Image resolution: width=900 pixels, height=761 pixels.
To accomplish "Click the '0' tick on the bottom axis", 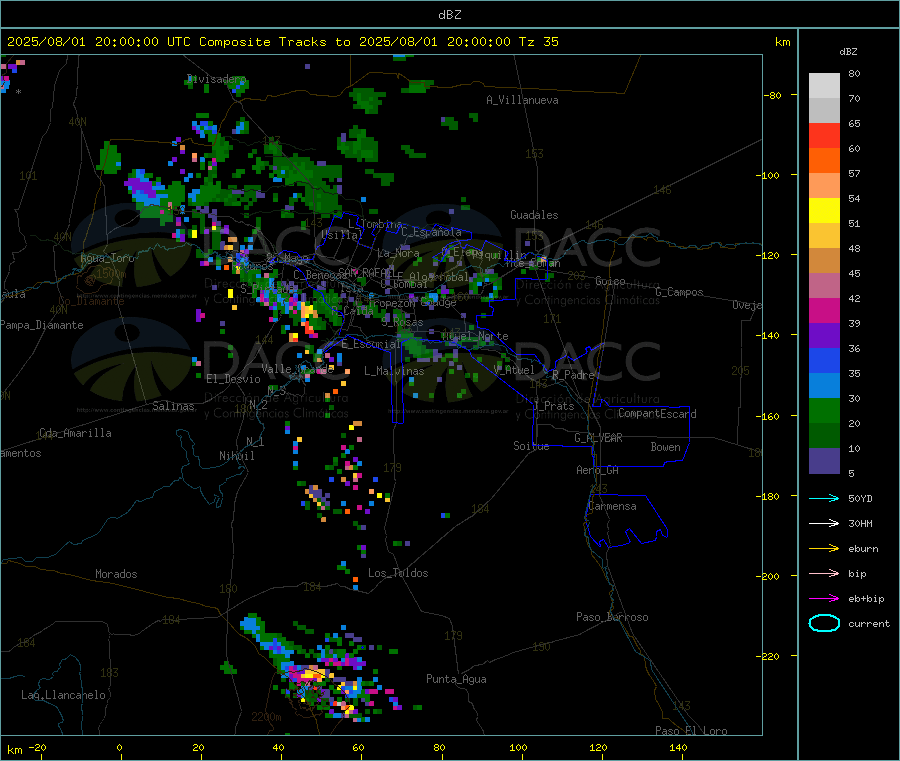I will pos(119,747).
